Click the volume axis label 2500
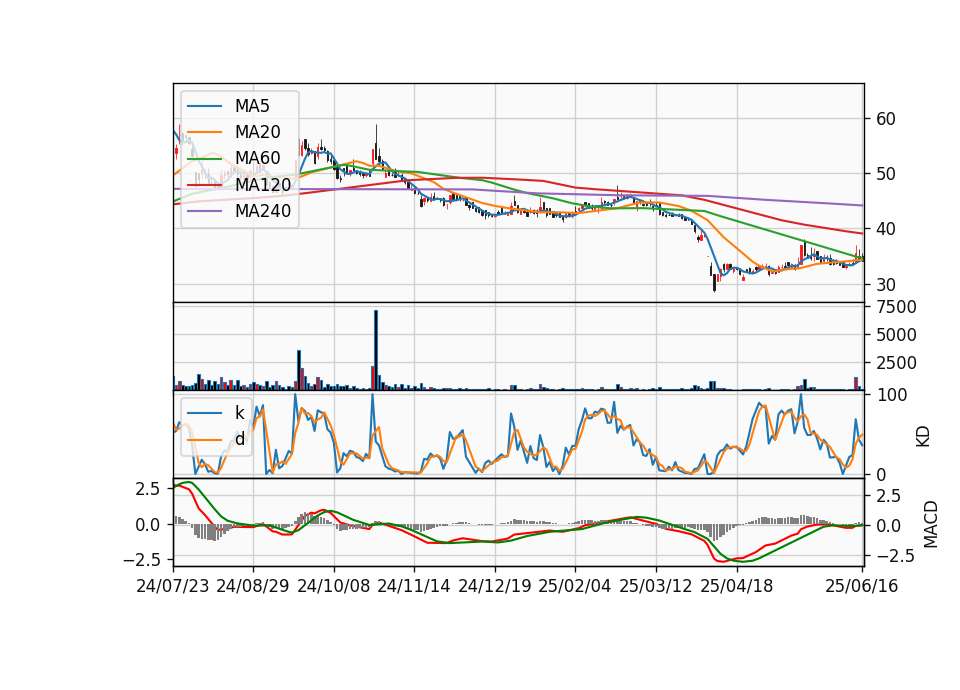Screen dimensions: 960x690 (896, 363)
